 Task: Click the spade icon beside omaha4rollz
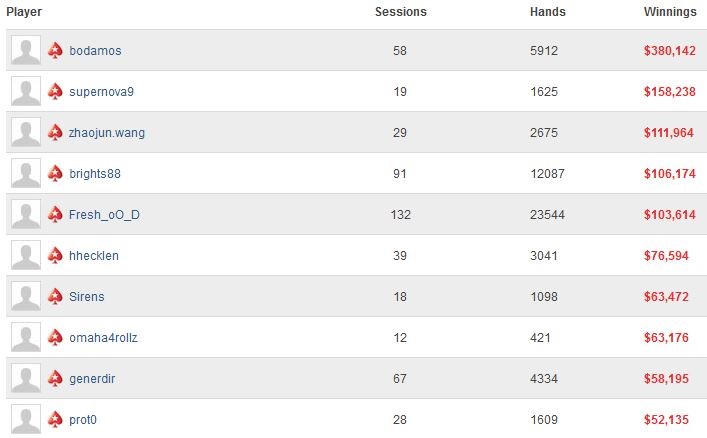coord(55,338)
